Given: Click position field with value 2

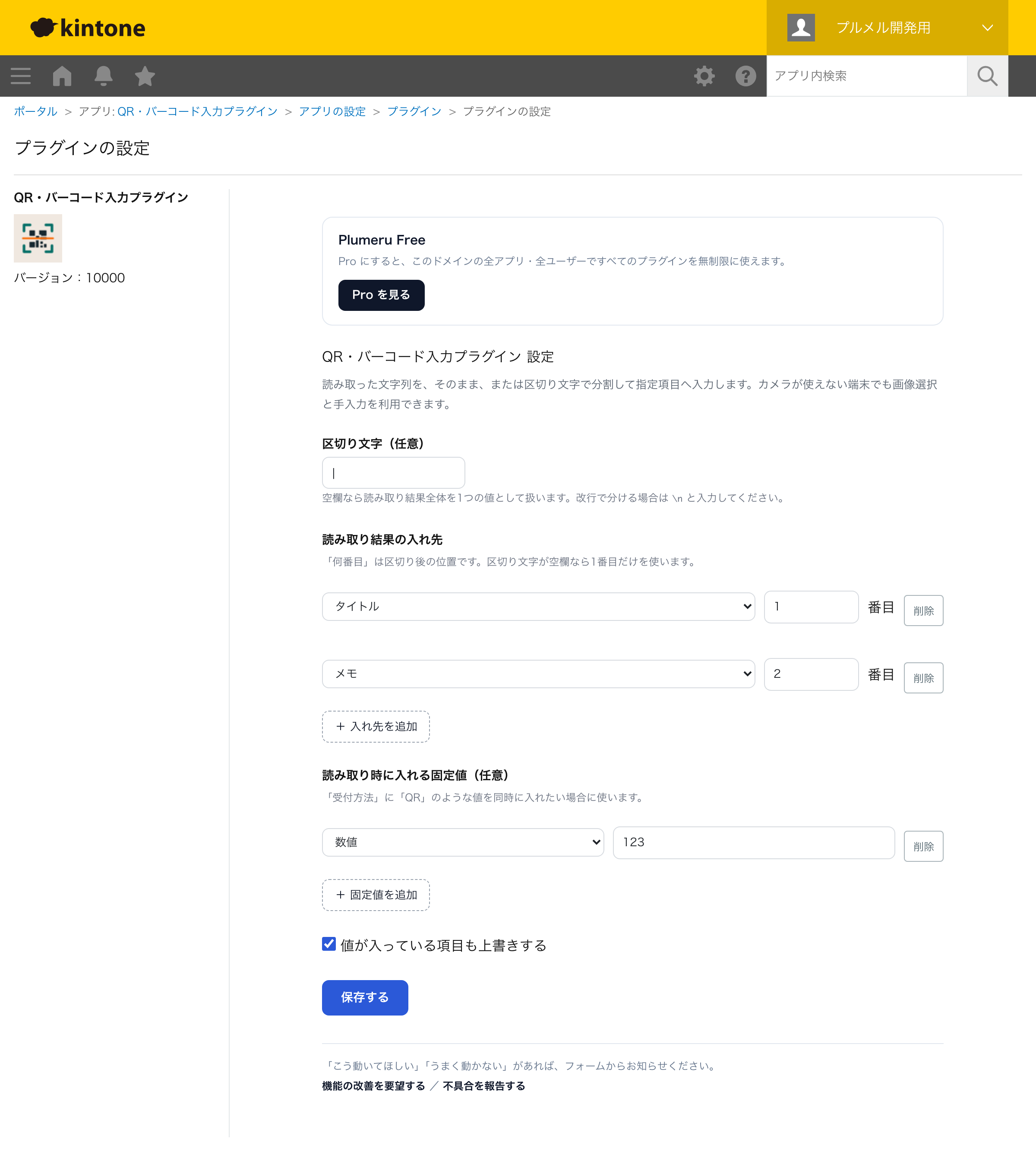Looking at the screenshot, I should [x=811, y=674].
